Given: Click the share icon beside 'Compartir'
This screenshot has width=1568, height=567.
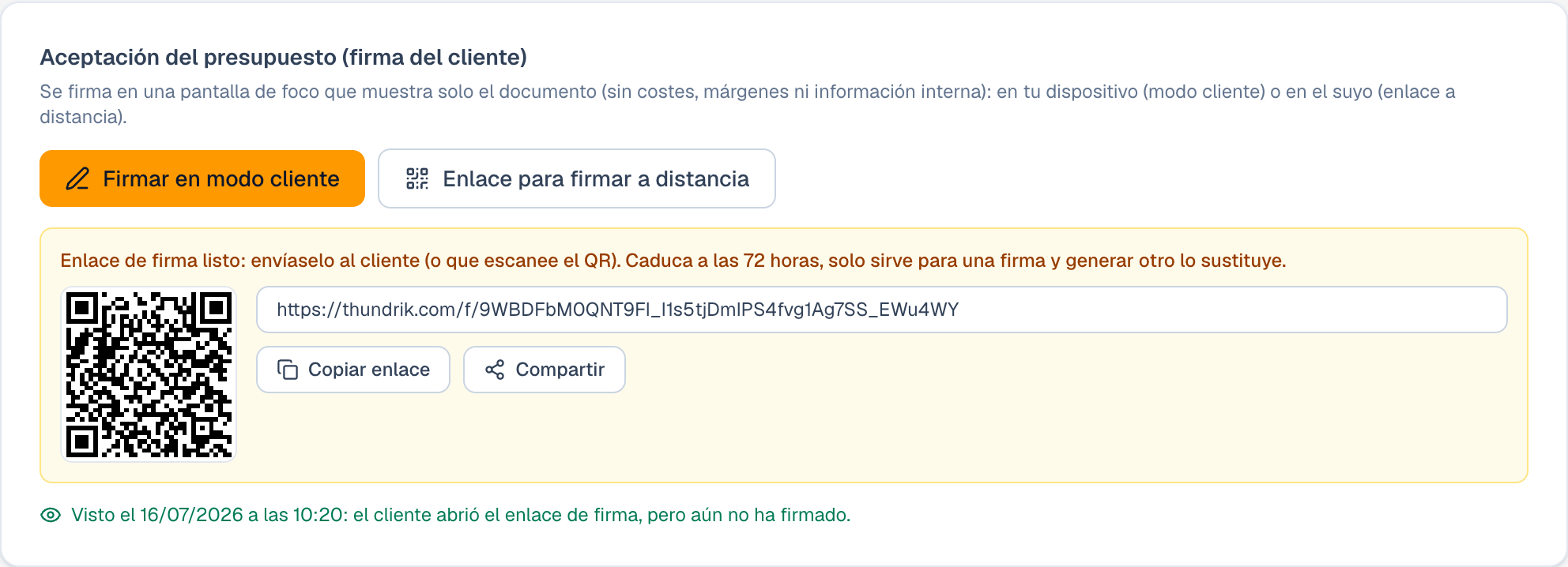Looking at the screenshot, I should click(x=495, y=370).
